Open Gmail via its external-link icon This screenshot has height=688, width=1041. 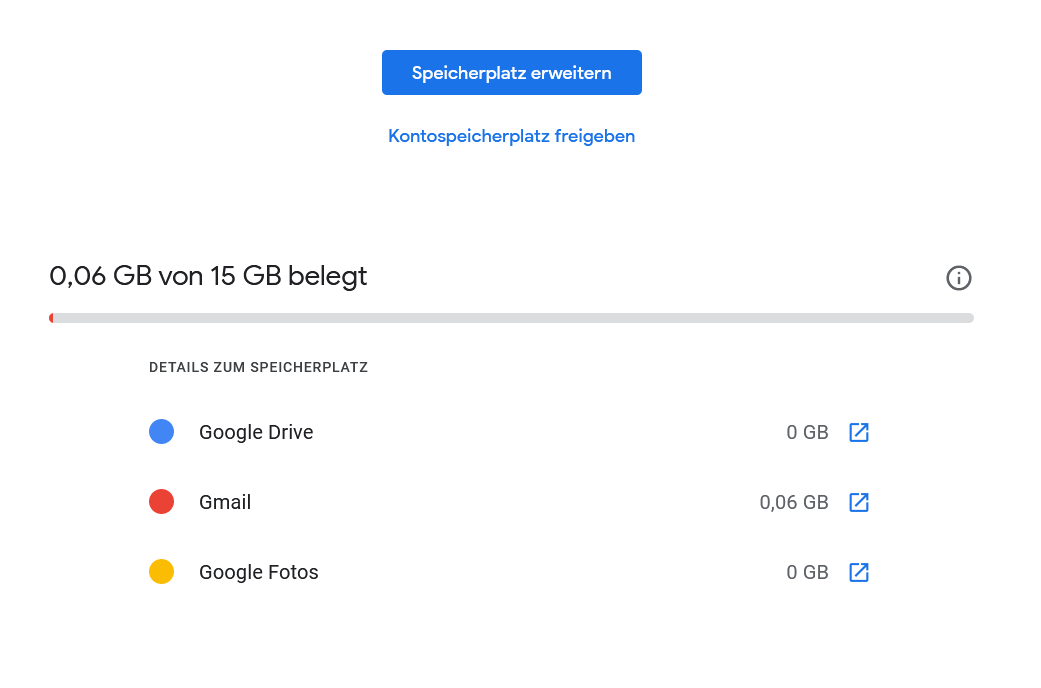858,502
